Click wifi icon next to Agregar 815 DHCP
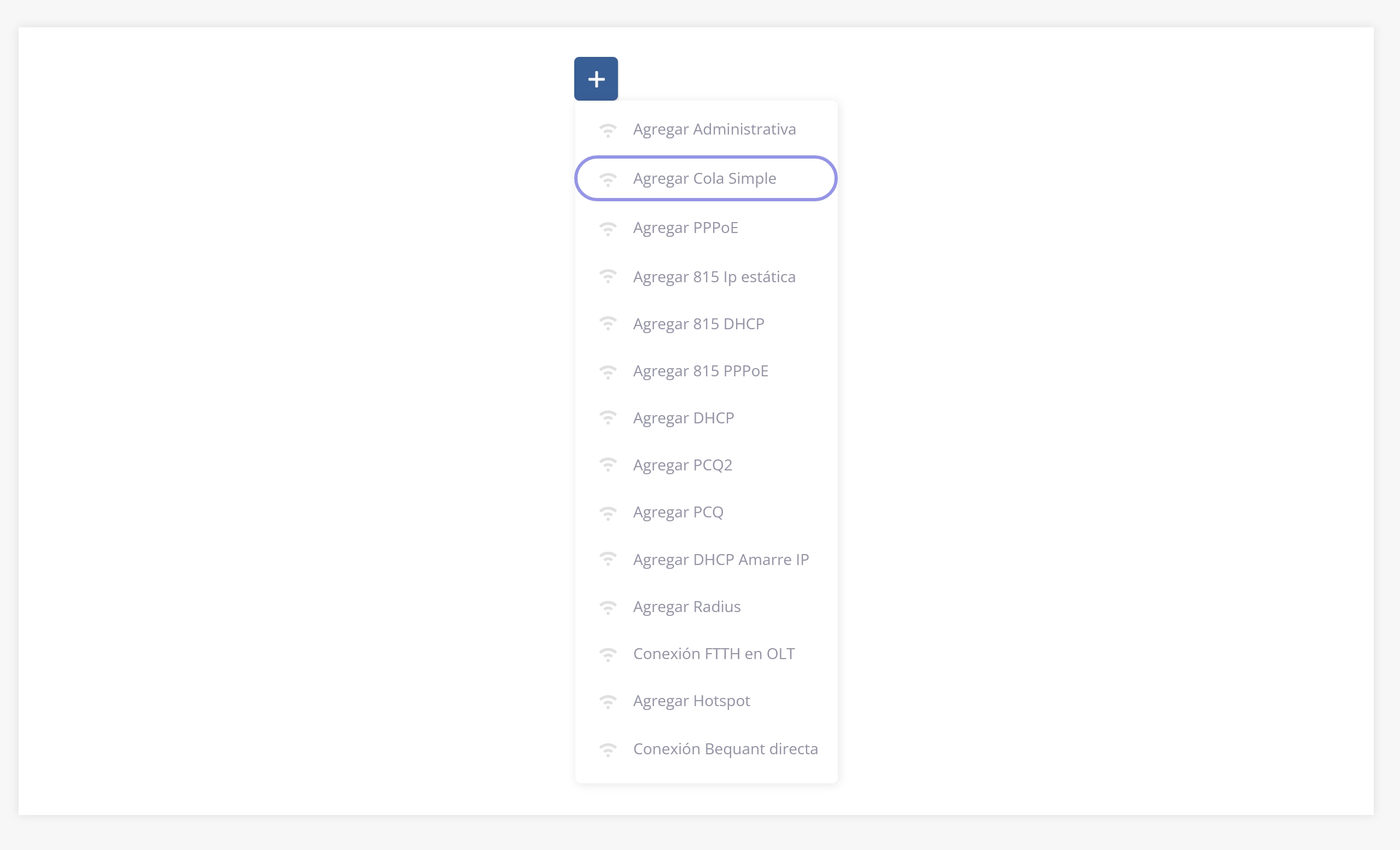Image resolution: width=1400 pixels, height=850 pixels. [608, 324]
